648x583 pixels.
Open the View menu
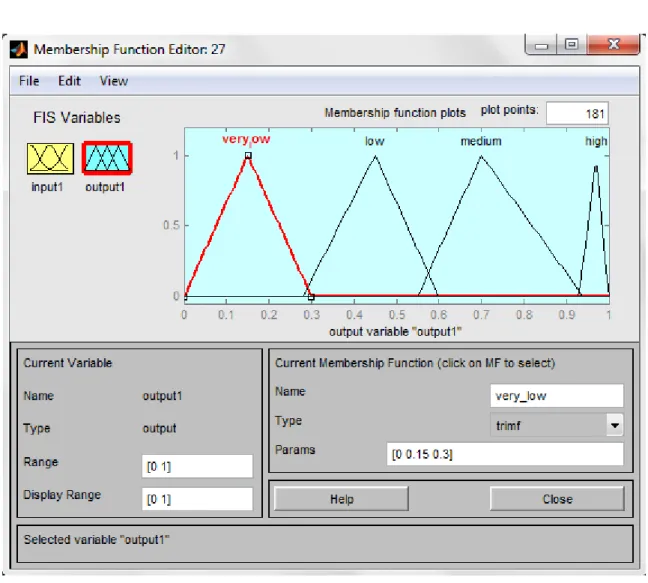tap(114, 81)
